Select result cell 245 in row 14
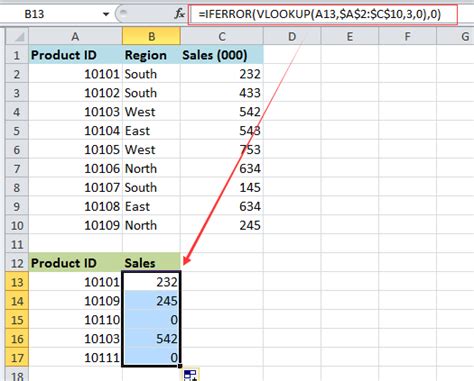The height and width of the screenshot is (381, 474). [x=151, y=301]
